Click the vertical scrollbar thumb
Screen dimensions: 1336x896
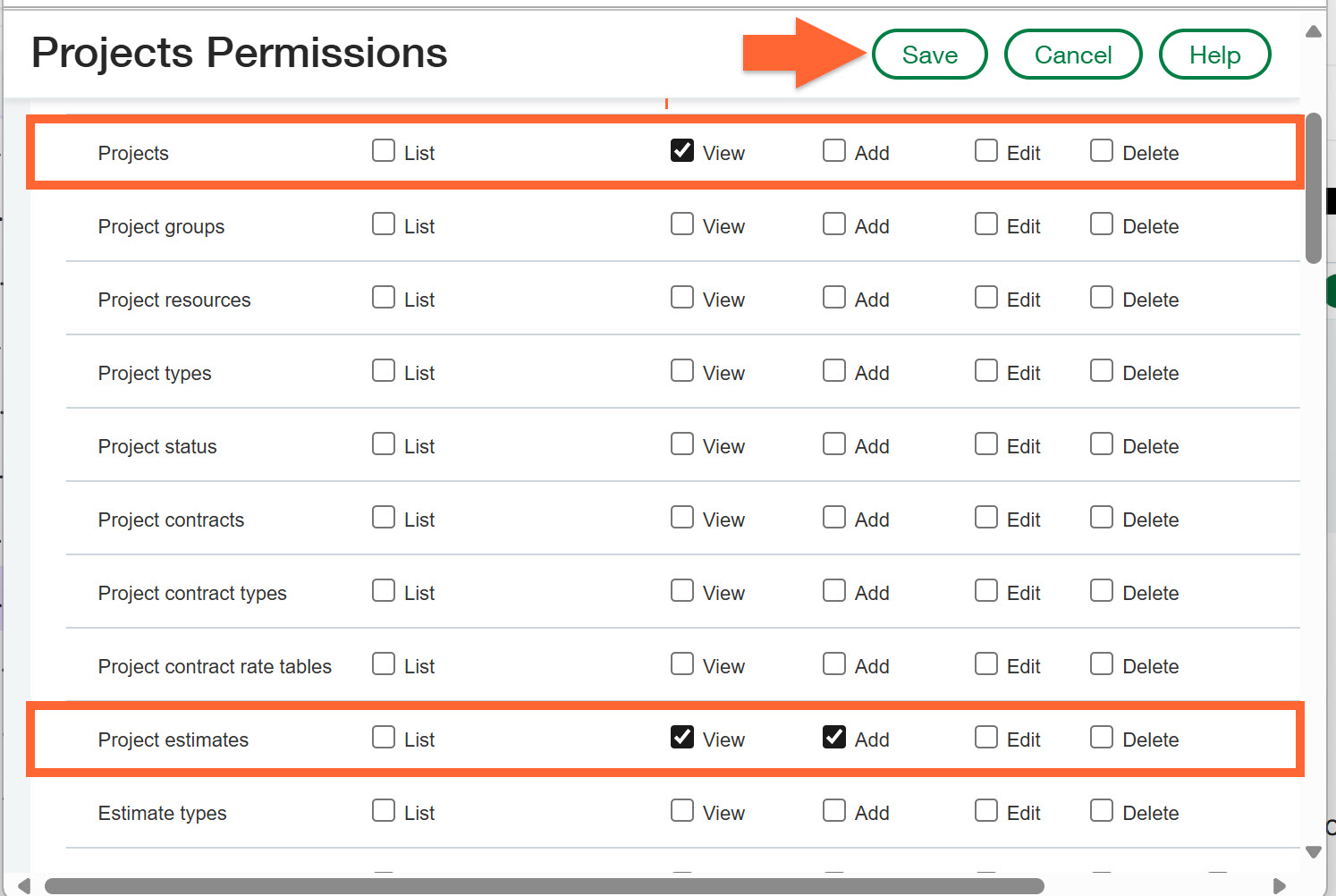pos(1314,188)
